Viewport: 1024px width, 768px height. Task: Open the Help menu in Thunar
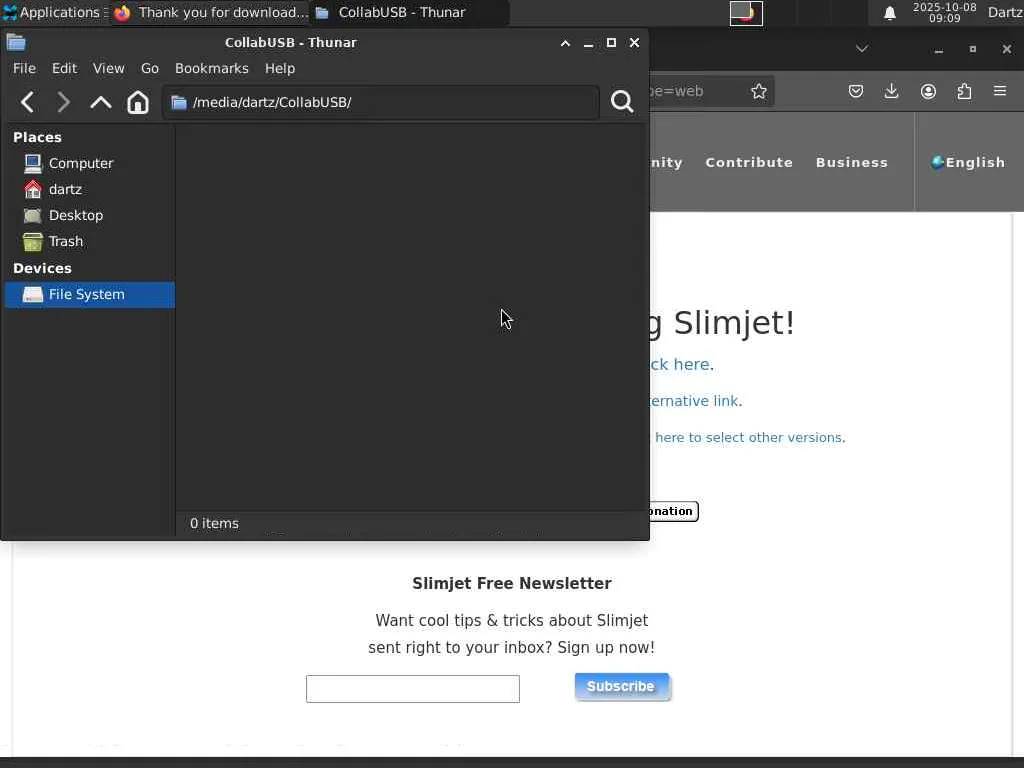click(x=280, y=69)
